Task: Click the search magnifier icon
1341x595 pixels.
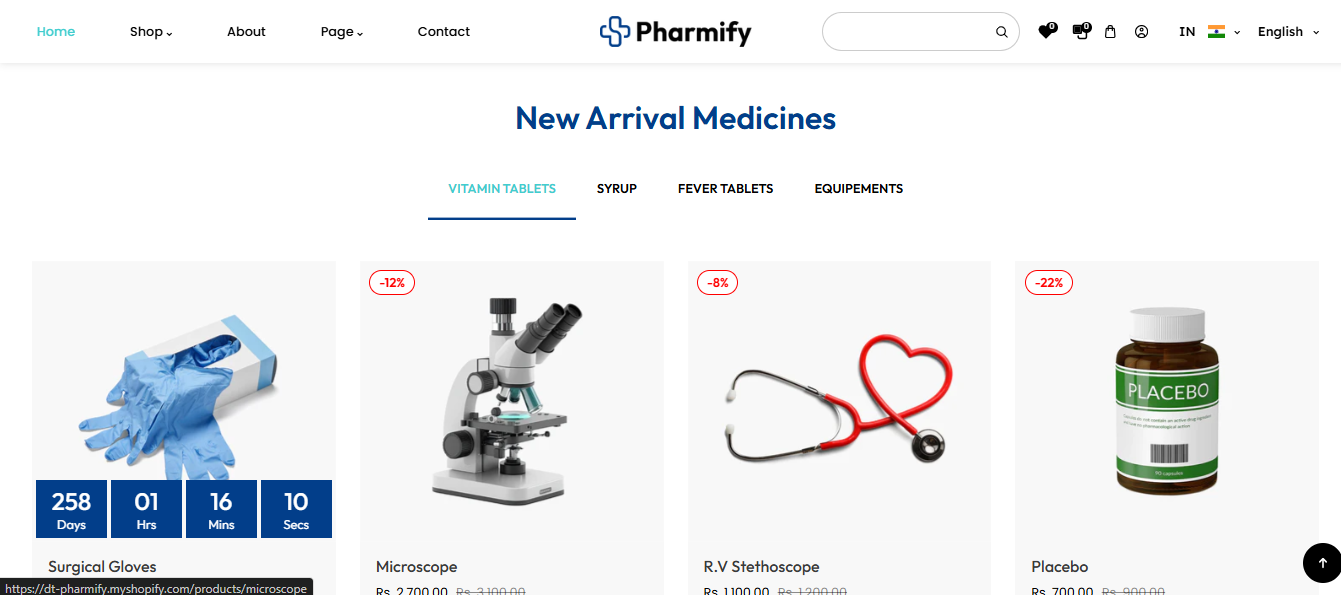Action: tap(1001, 32)
